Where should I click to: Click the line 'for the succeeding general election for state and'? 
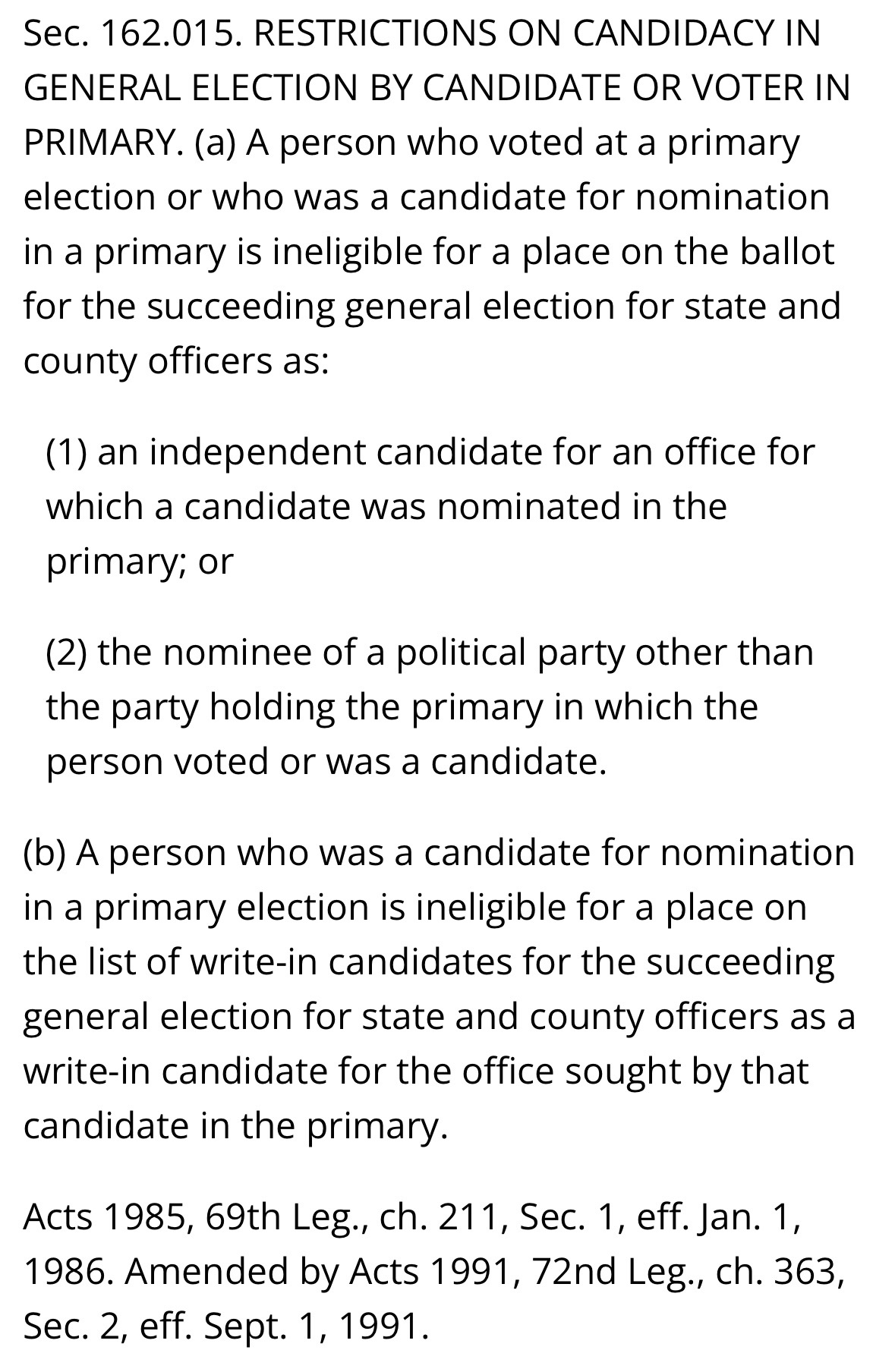tap(432, 307)
